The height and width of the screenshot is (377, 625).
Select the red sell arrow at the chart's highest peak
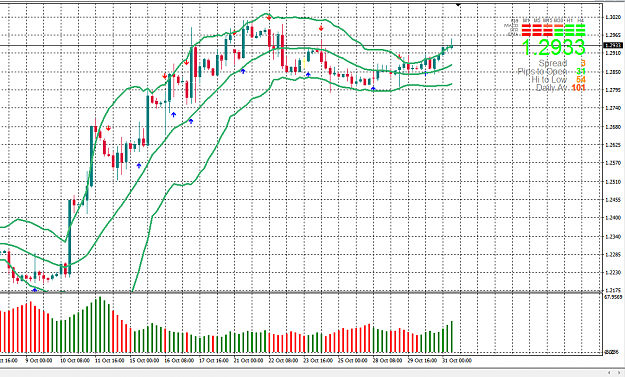(x=269, y=18)
